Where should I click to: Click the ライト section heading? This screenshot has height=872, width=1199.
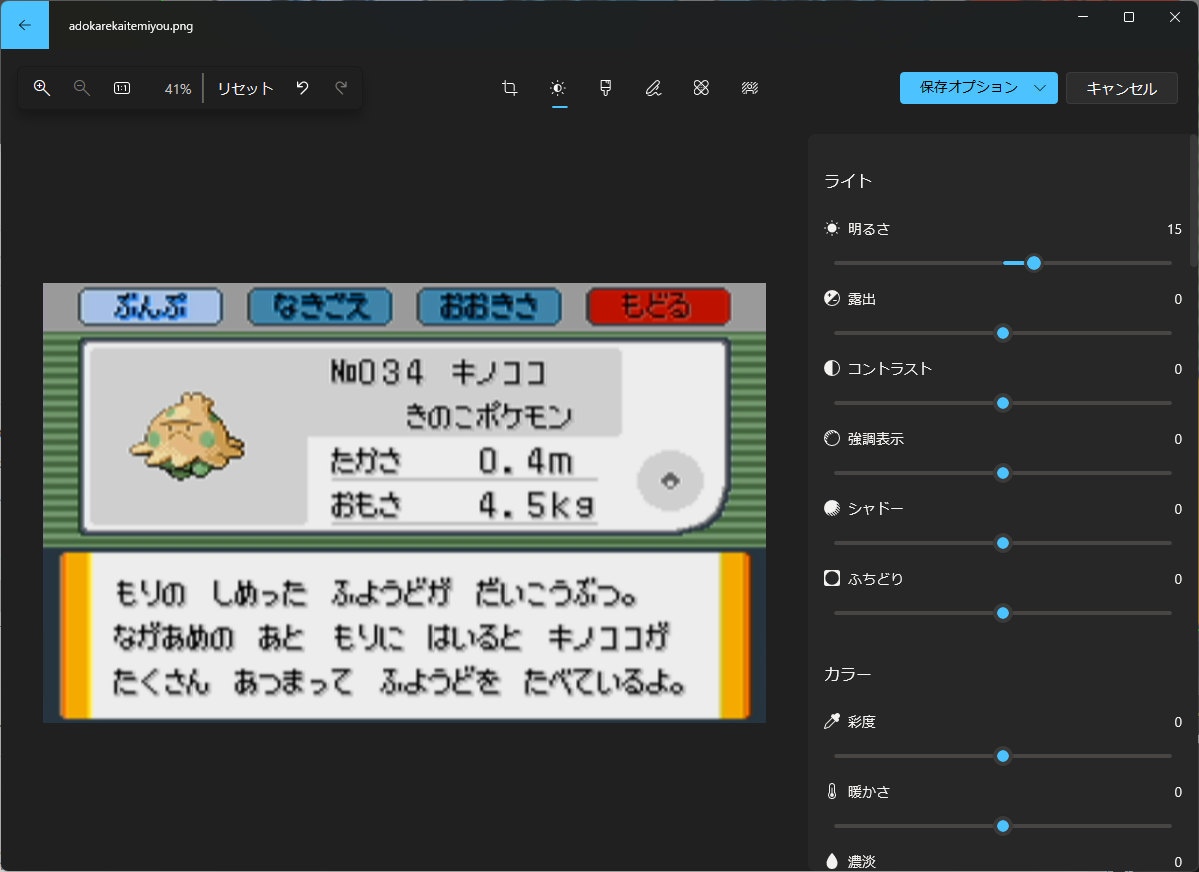(x=848, y=181)
